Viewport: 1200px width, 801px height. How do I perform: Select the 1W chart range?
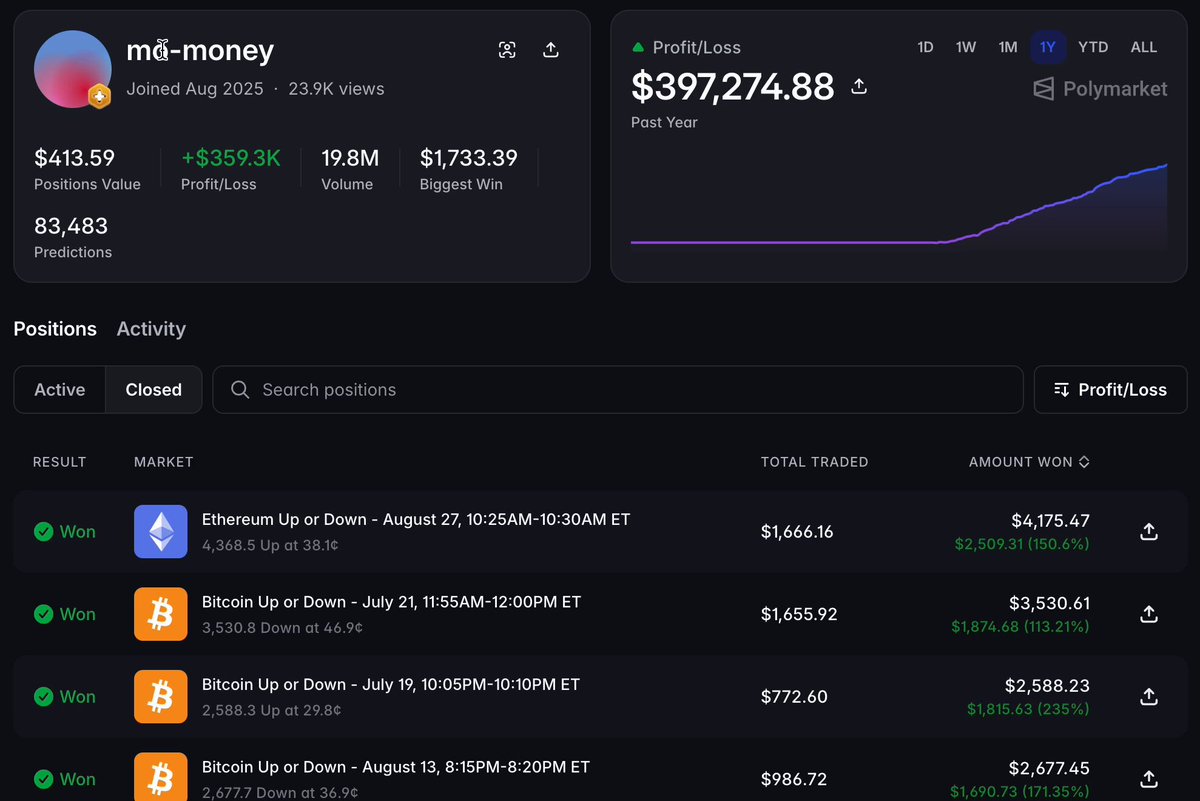point(966,47)
